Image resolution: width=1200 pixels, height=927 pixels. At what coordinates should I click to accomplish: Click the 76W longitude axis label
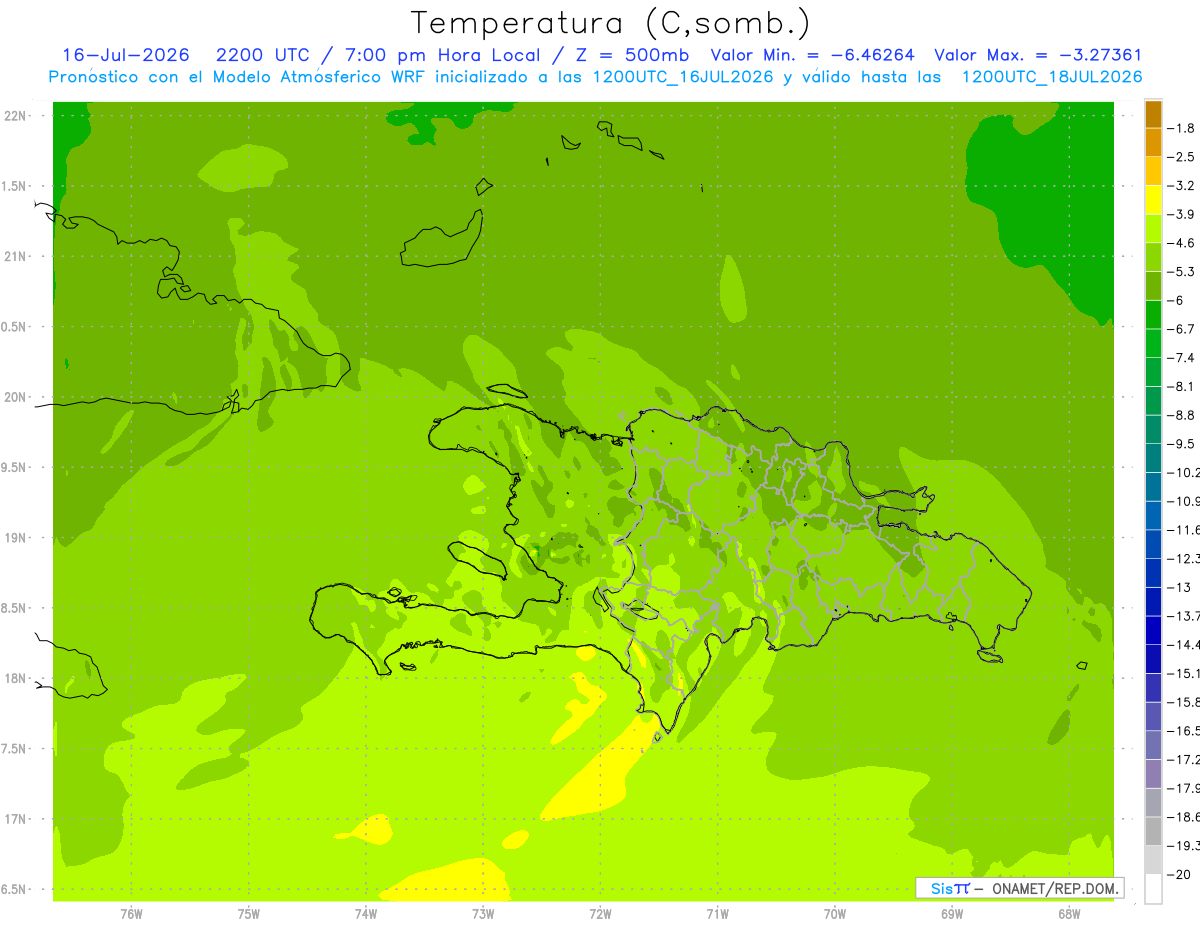tap(131, 913)
